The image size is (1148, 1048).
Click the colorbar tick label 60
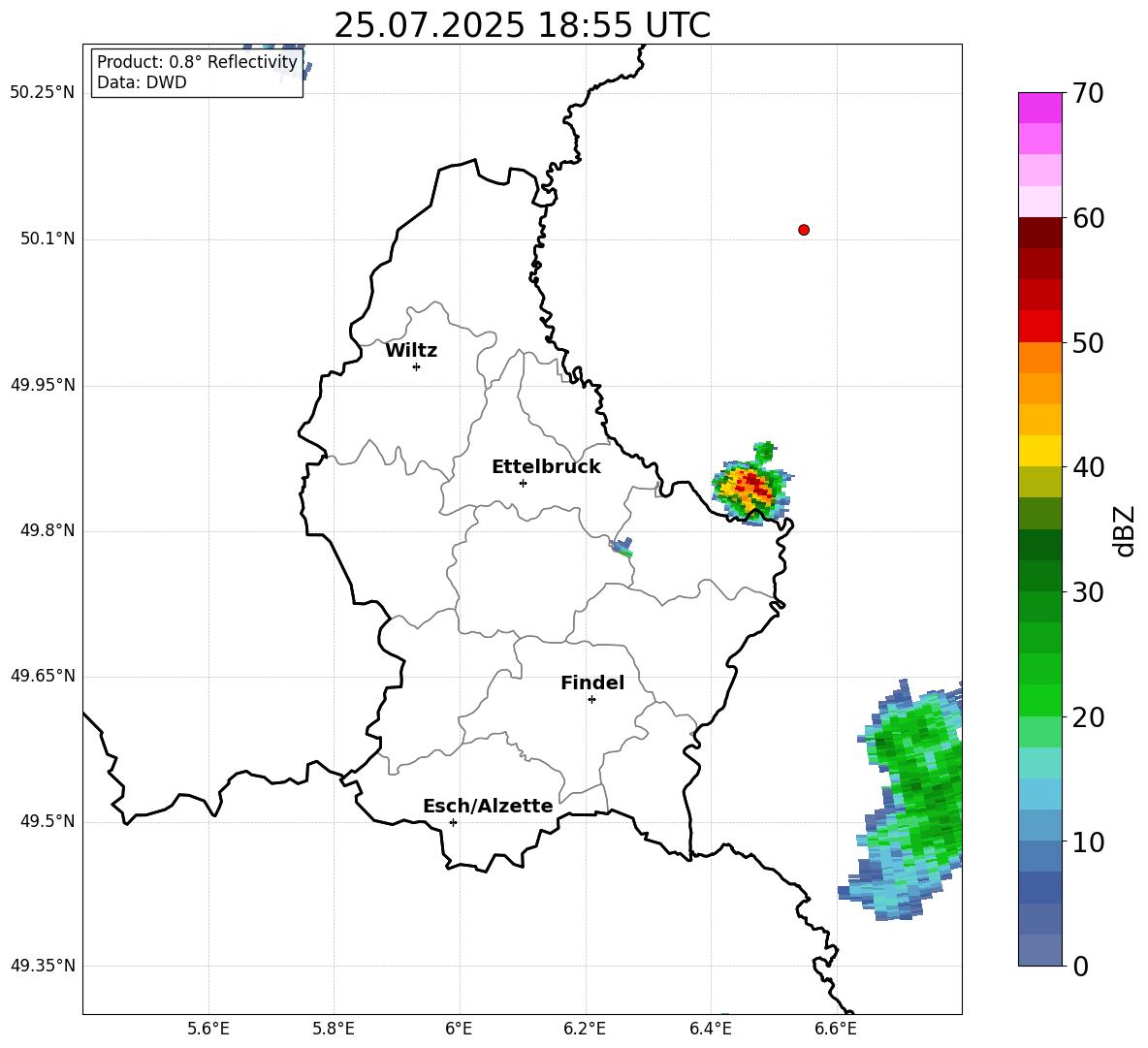(x=1088, y=218)
